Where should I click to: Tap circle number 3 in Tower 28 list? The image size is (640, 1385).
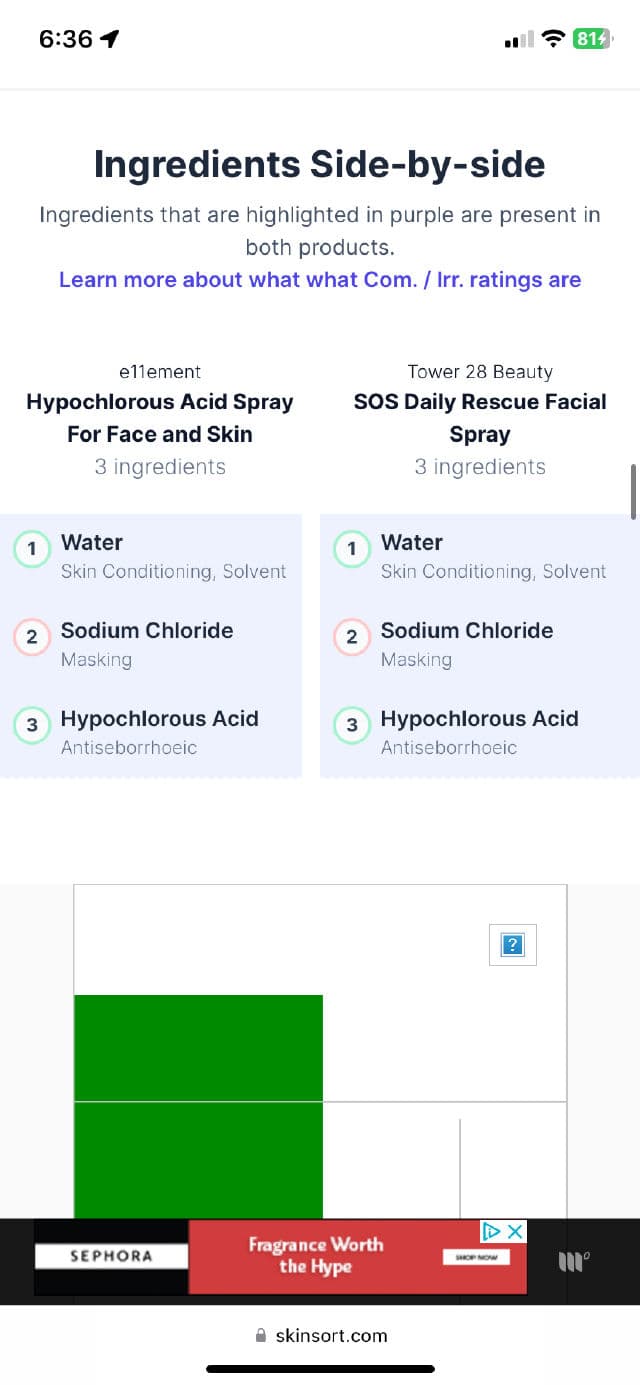point(352,725)
